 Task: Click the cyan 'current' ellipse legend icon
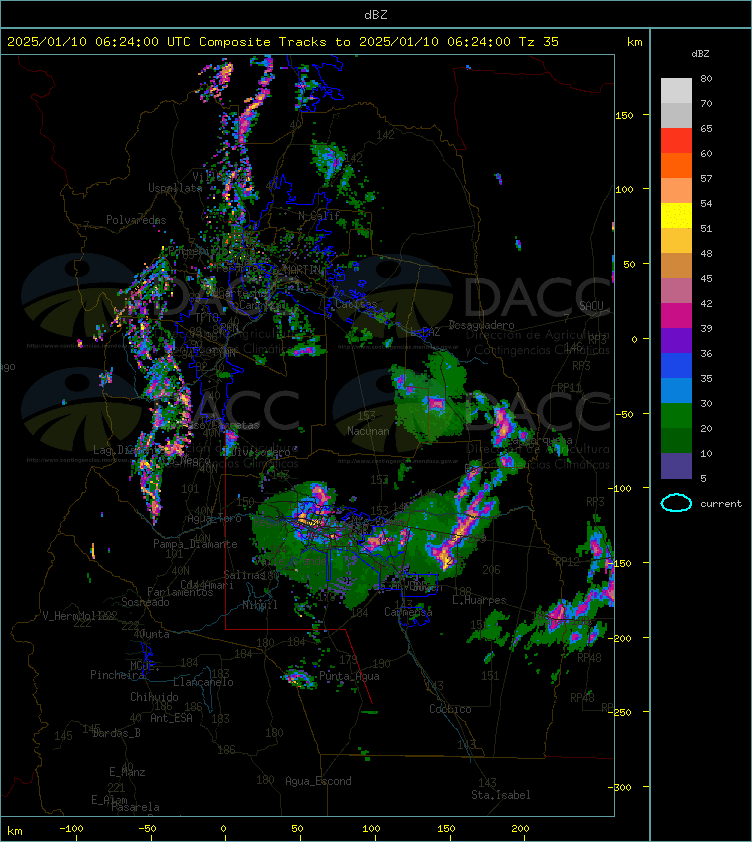676,503
